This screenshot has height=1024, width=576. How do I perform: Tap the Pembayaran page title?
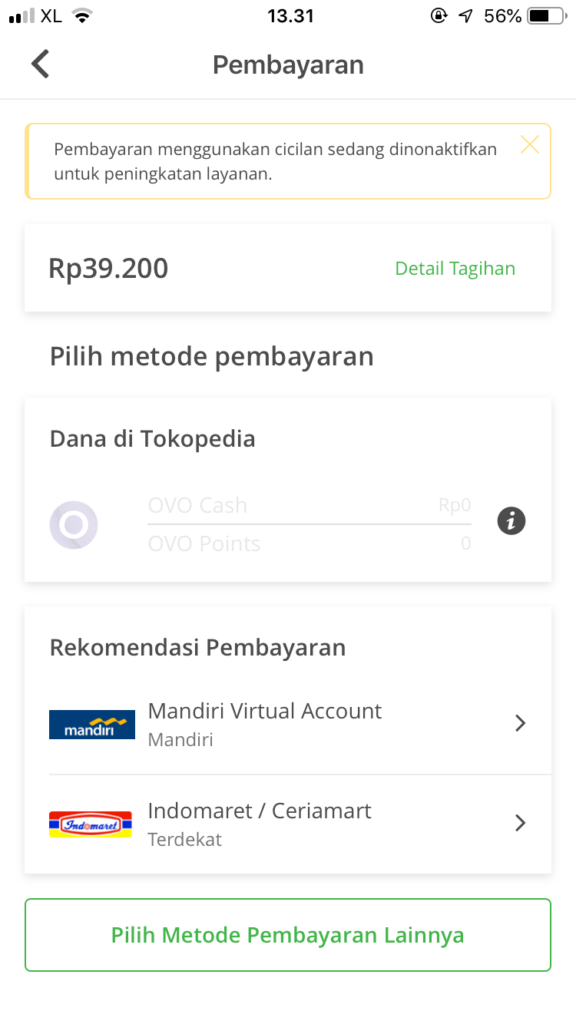click(288, 63)
